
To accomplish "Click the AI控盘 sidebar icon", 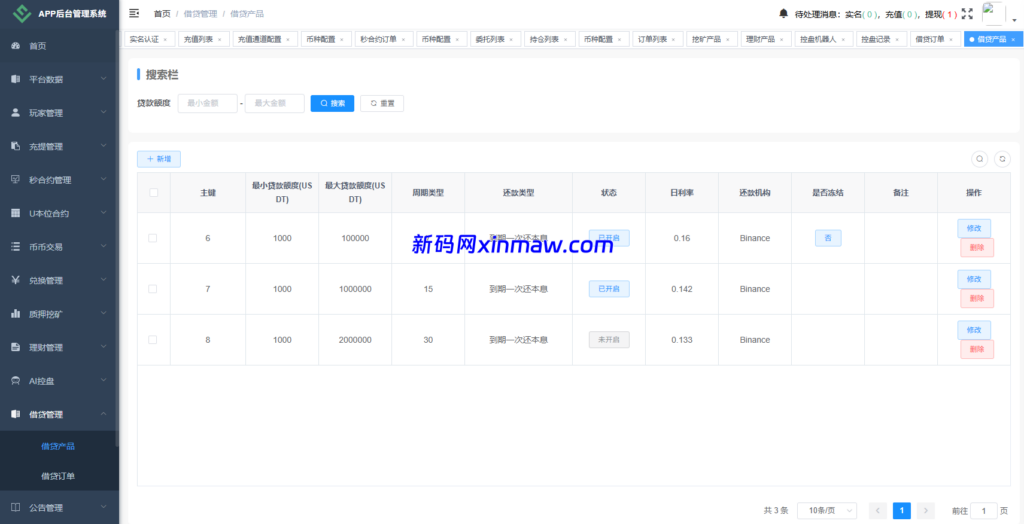I will tap(16, 381).
